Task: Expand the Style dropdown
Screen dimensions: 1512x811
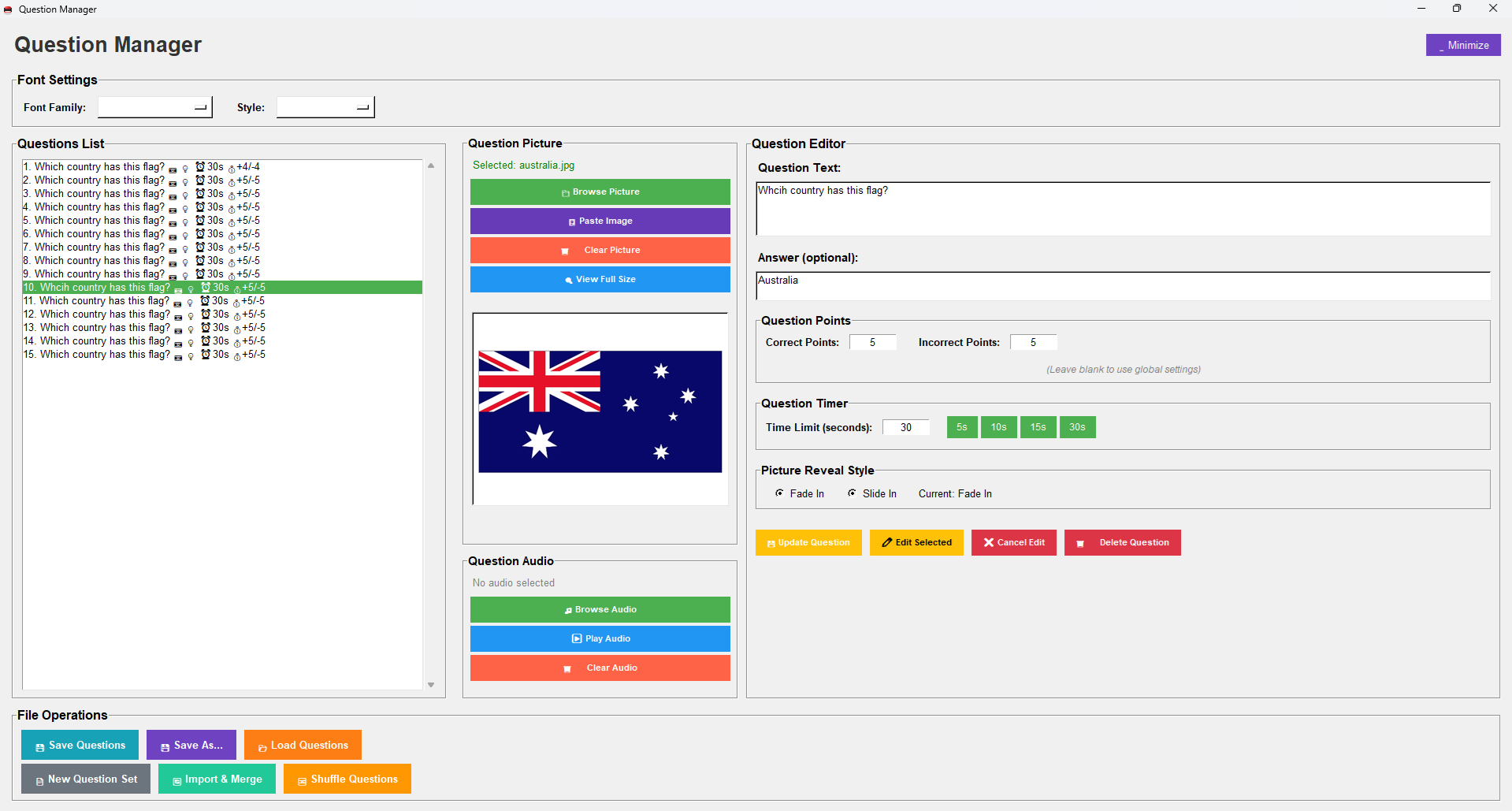Action: pyautogui.click(x=325, y=108)
